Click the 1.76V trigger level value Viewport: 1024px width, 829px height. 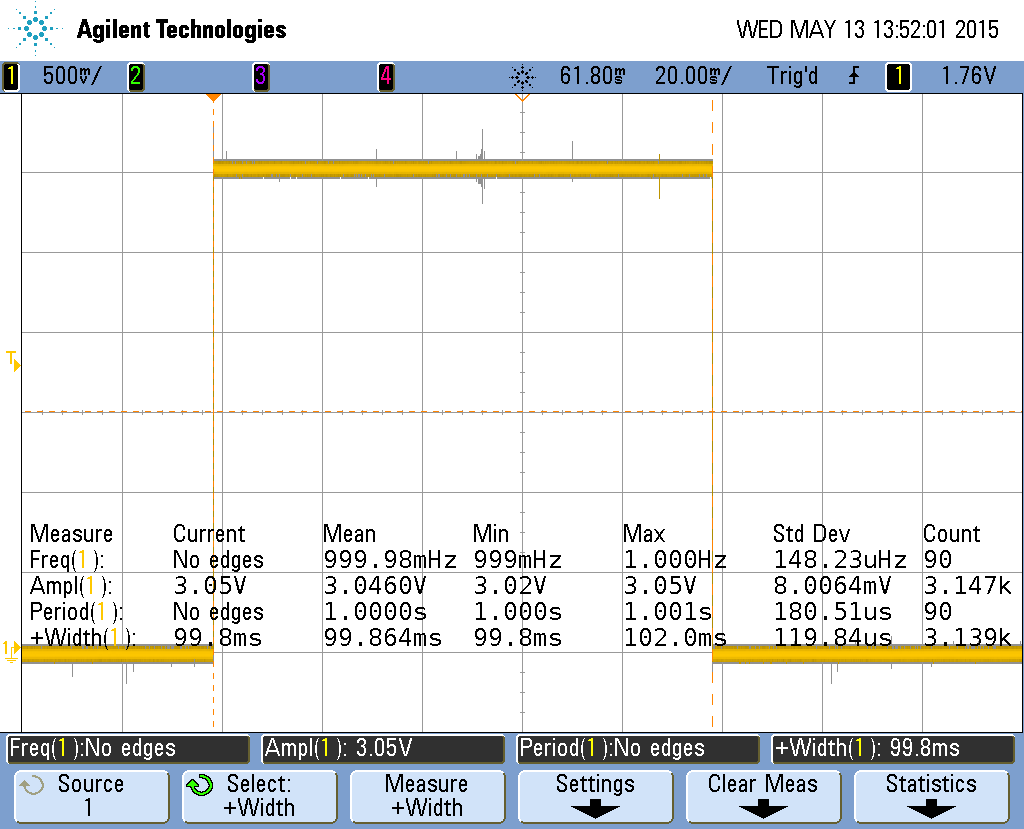click(968, 76)
